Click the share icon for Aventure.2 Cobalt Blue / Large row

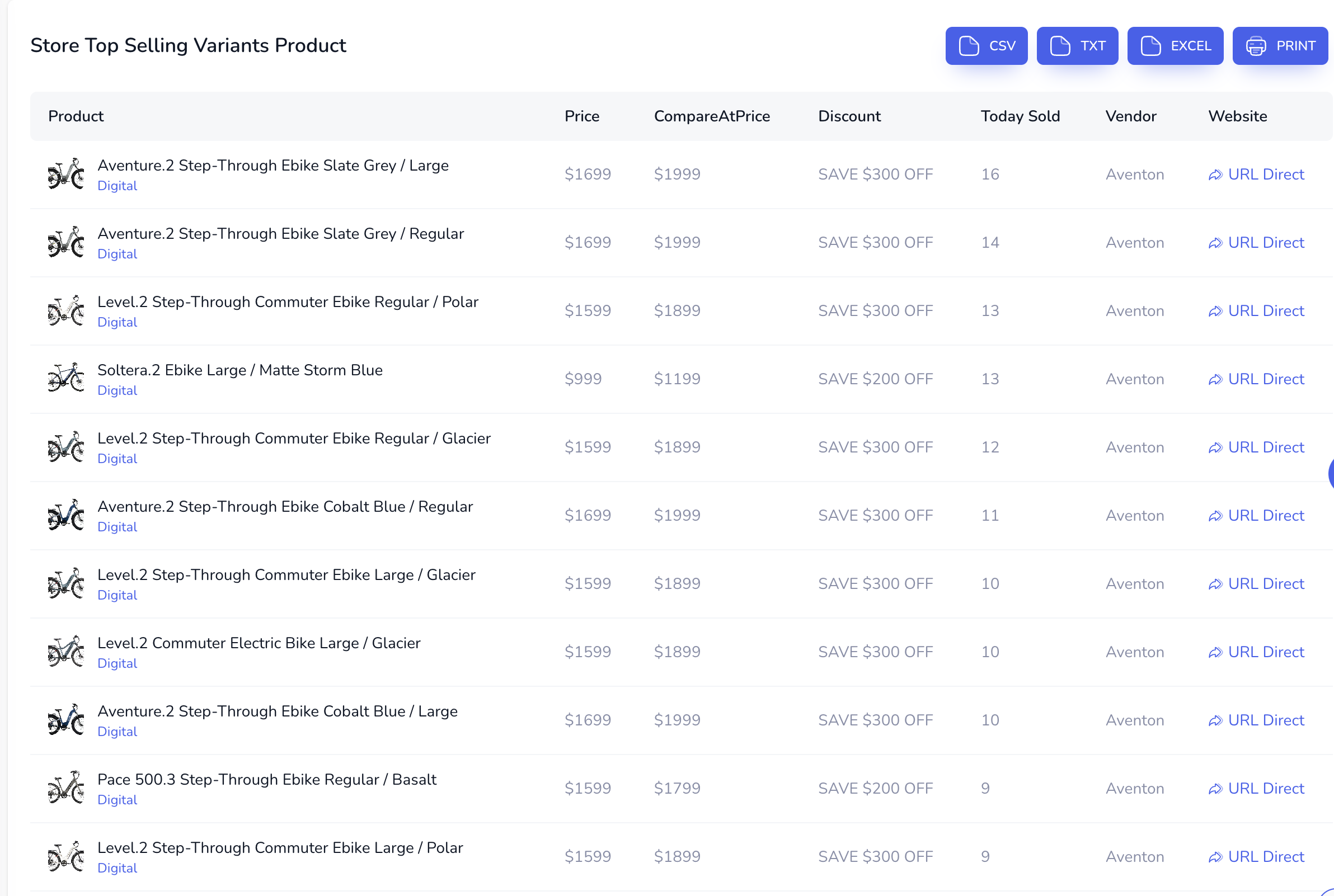pyautogui.click(x=1216, y=720)
